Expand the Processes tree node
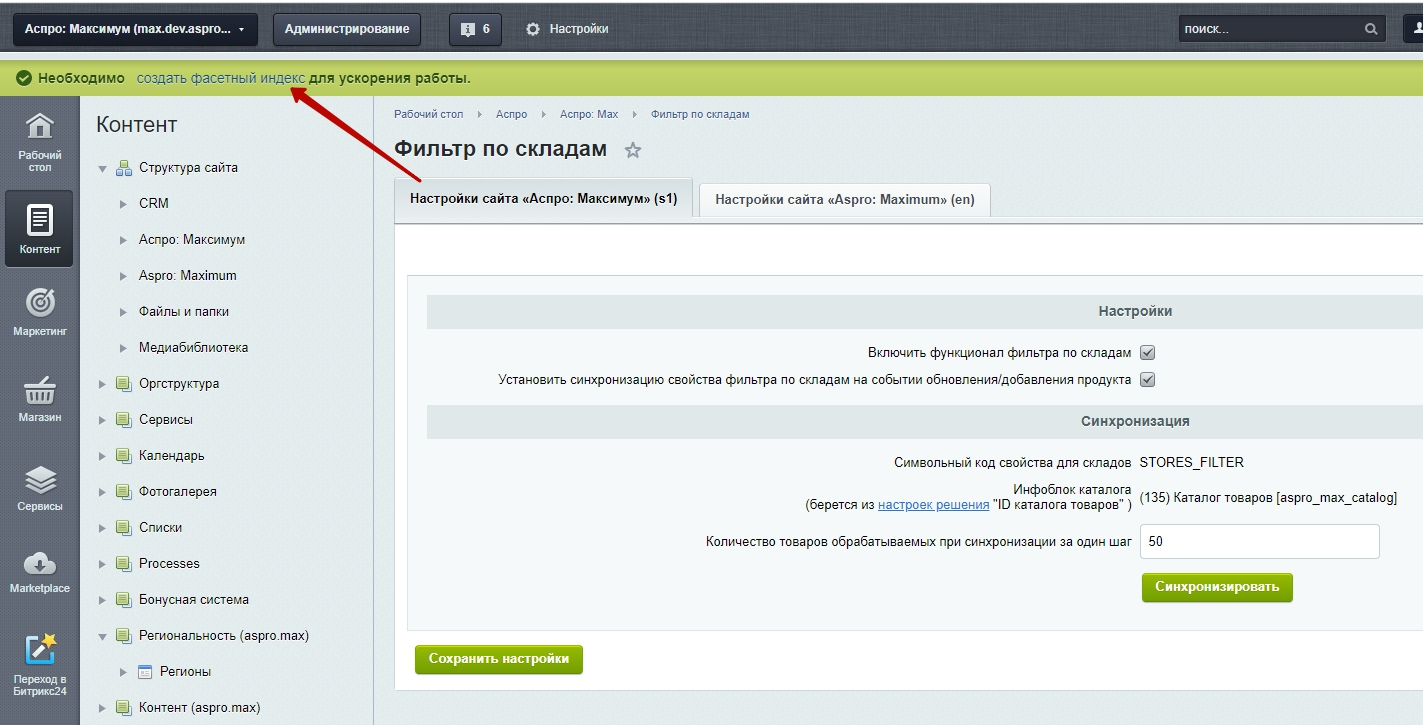Viewport: 1423px width, 725px height. tap(102, 564)
